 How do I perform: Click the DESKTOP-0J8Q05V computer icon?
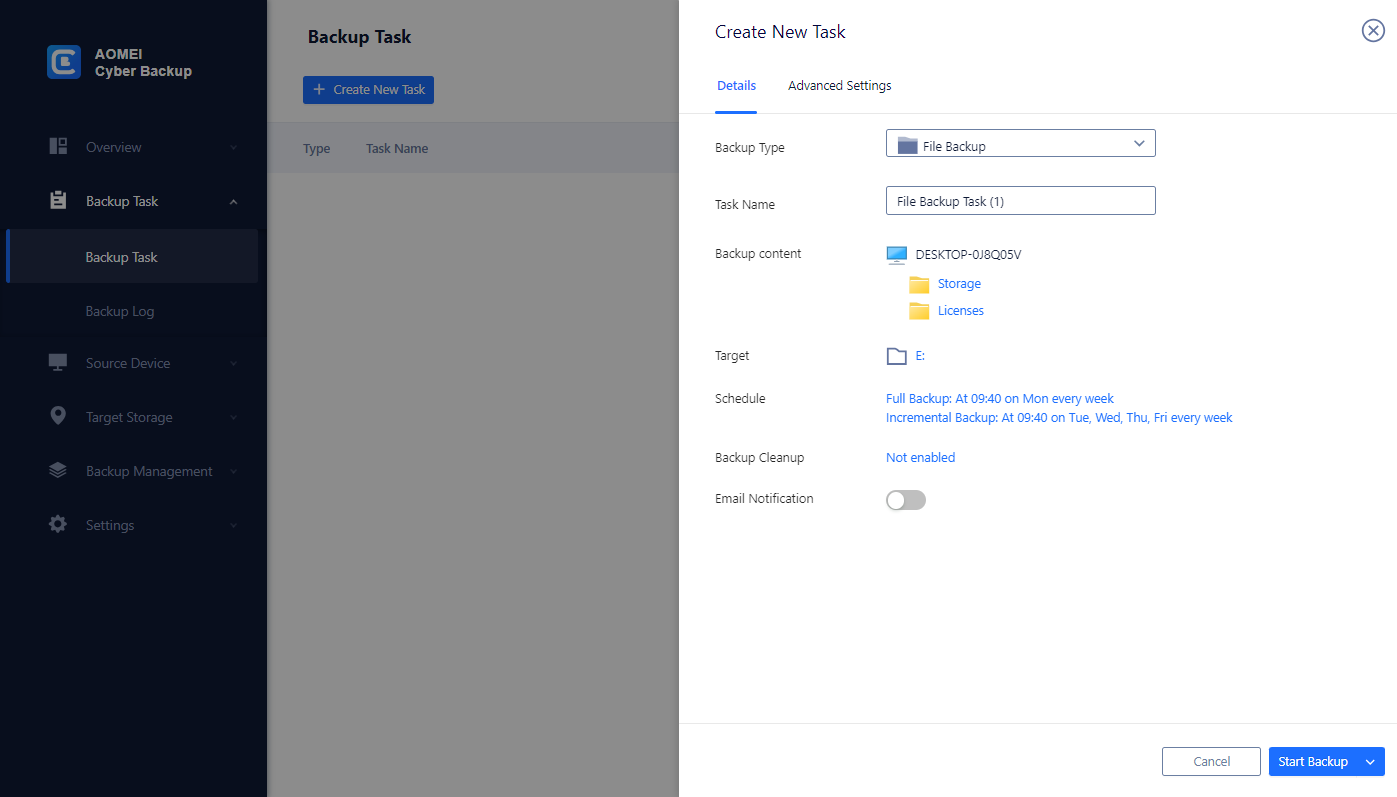896,255
